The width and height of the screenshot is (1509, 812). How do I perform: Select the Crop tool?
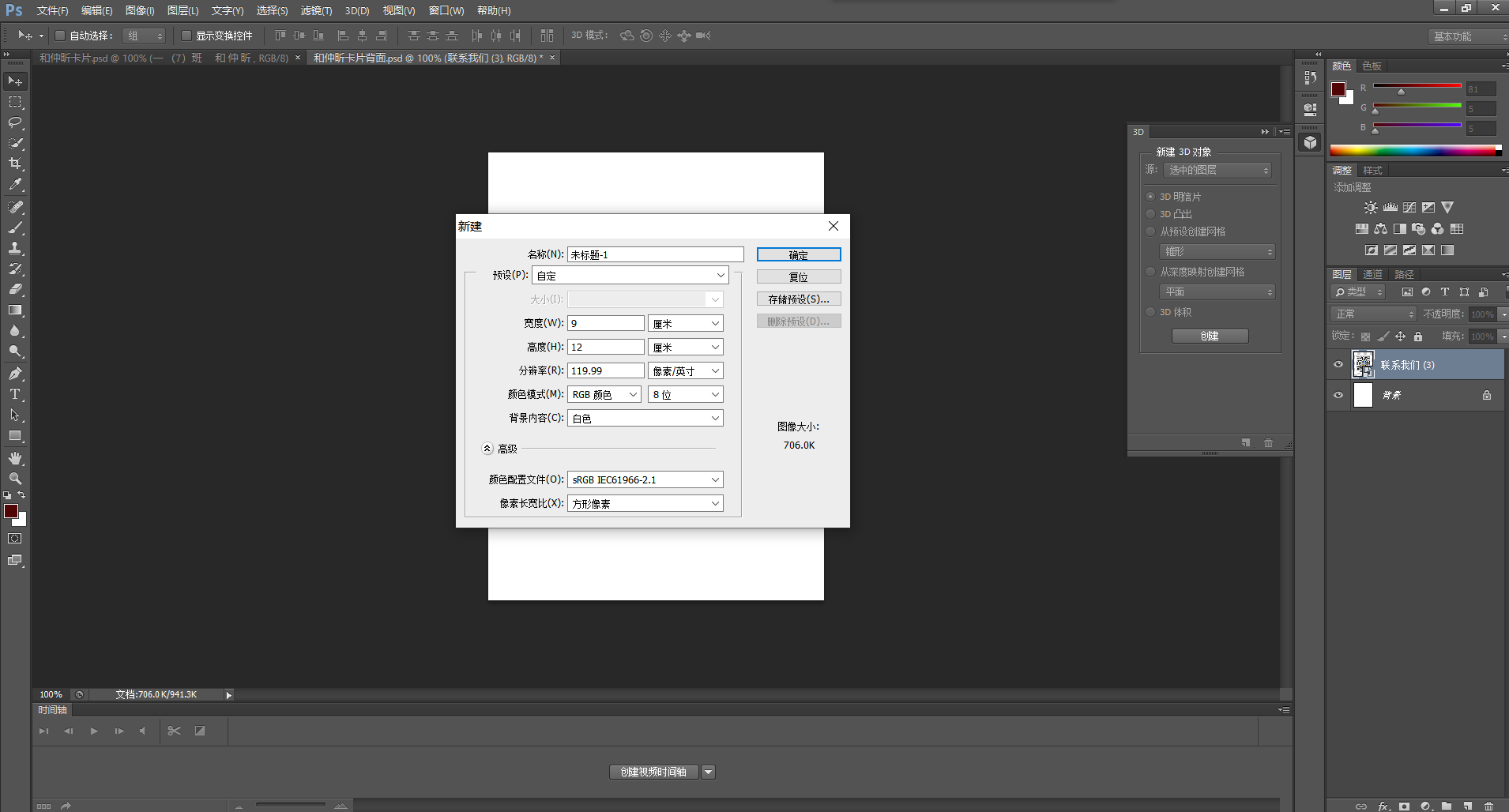click(x=15, y=164)
